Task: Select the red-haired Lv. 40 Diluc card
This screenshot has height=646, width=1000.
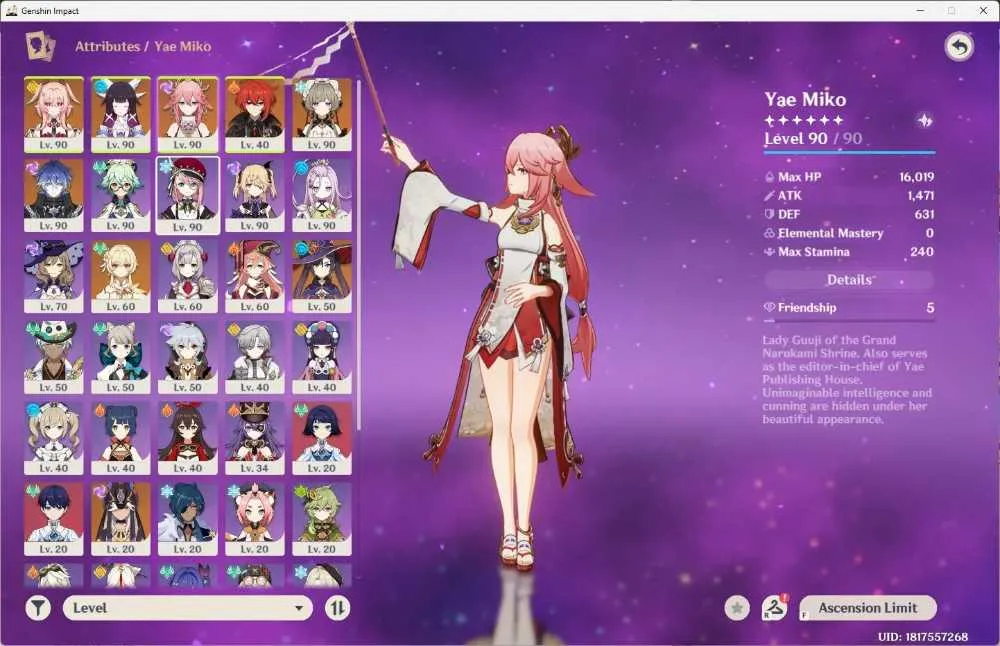Action: pyautogui.click(x=254, y=115)
